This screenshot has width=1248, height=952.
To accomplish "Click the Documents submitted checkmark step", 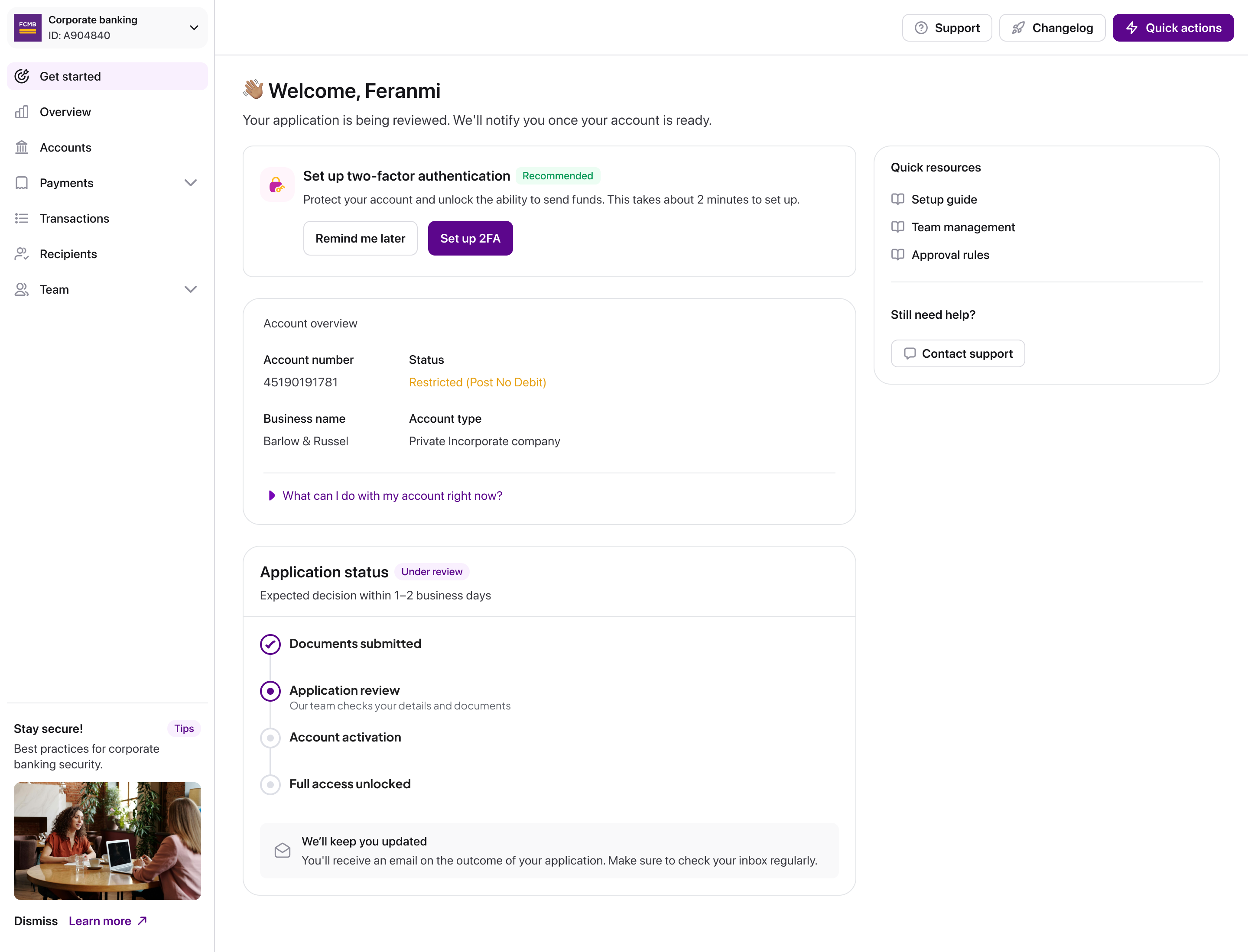I will pos(270,644).
